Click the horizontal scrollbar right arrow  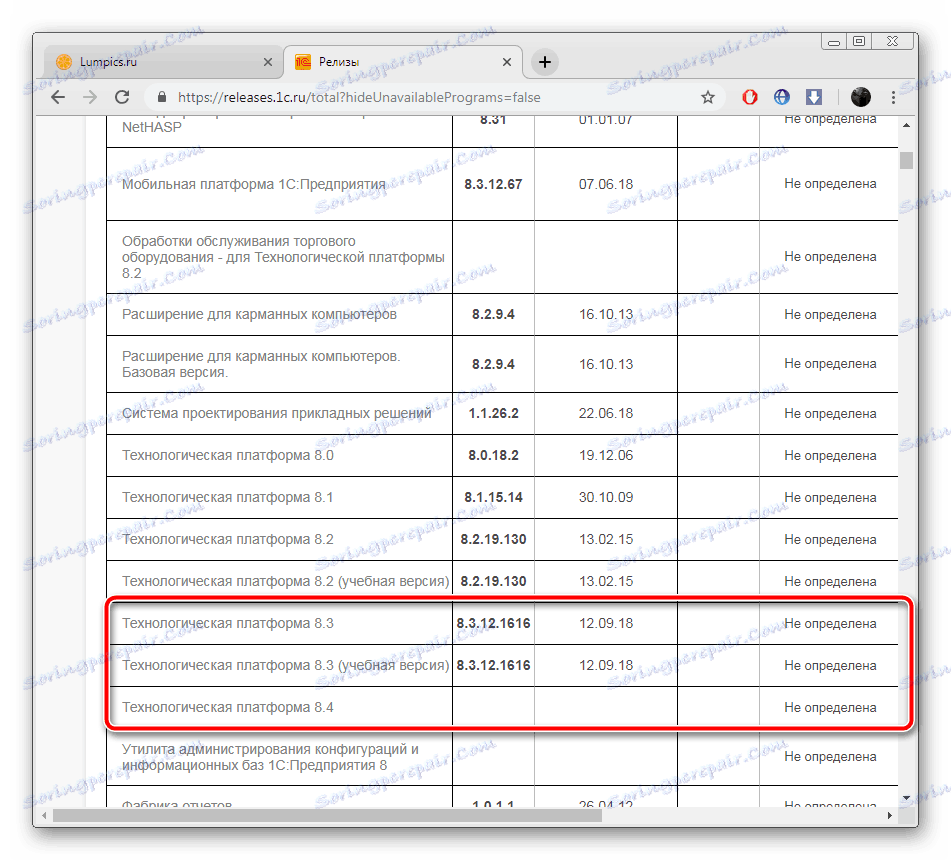[889, 816]
